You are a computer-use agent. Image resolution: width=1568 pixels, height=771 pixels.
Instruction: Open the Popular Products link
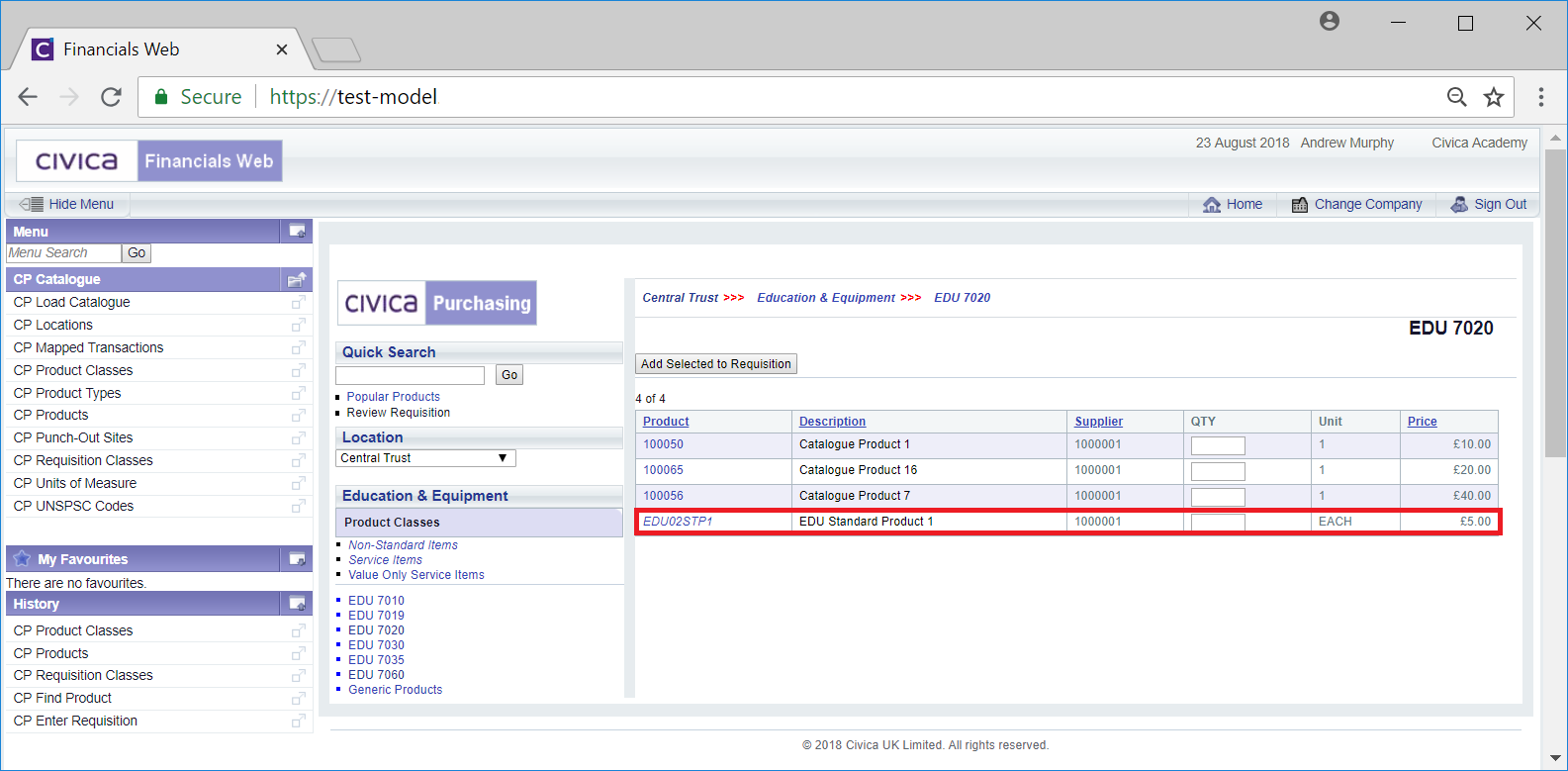[394, 397]
